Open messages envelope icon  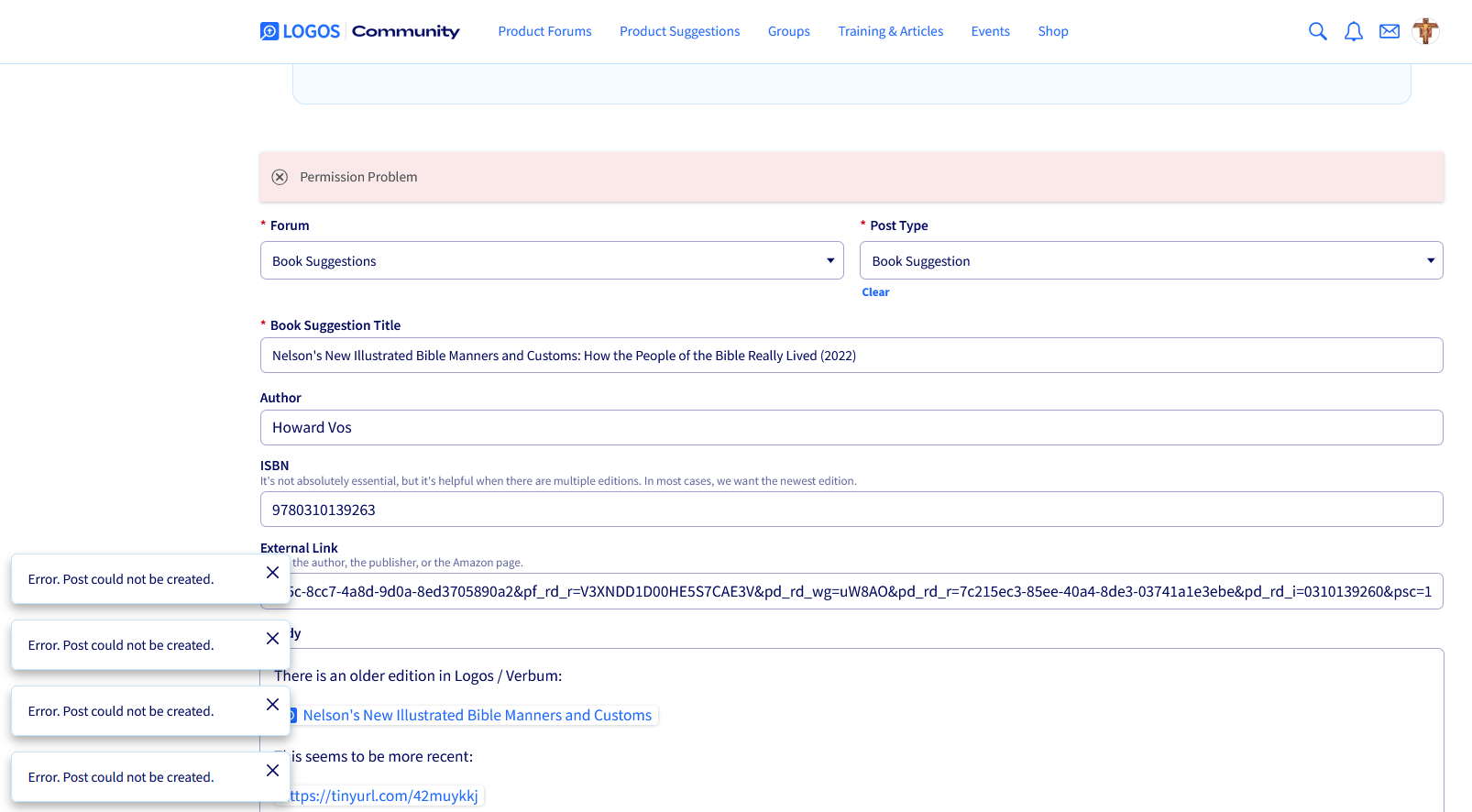point(1390,31)
